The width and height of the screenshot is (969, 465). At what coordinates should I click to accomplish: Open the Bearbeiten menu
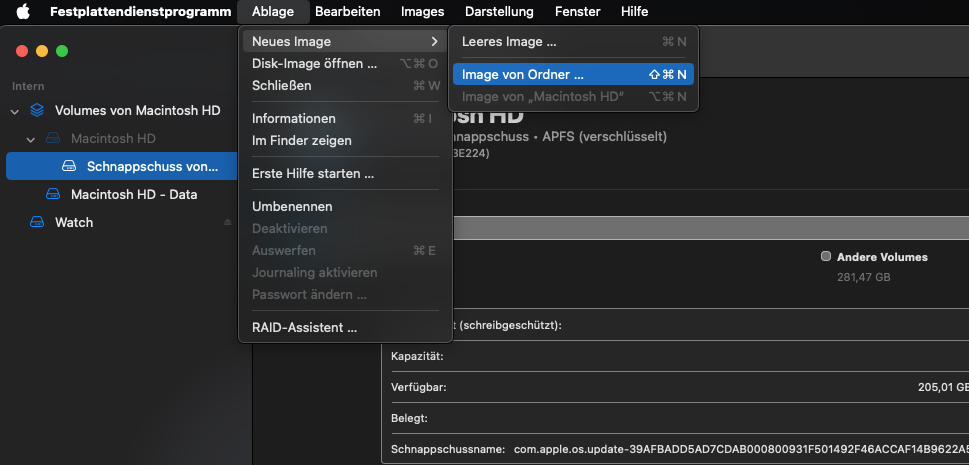(x=347, y=11)
